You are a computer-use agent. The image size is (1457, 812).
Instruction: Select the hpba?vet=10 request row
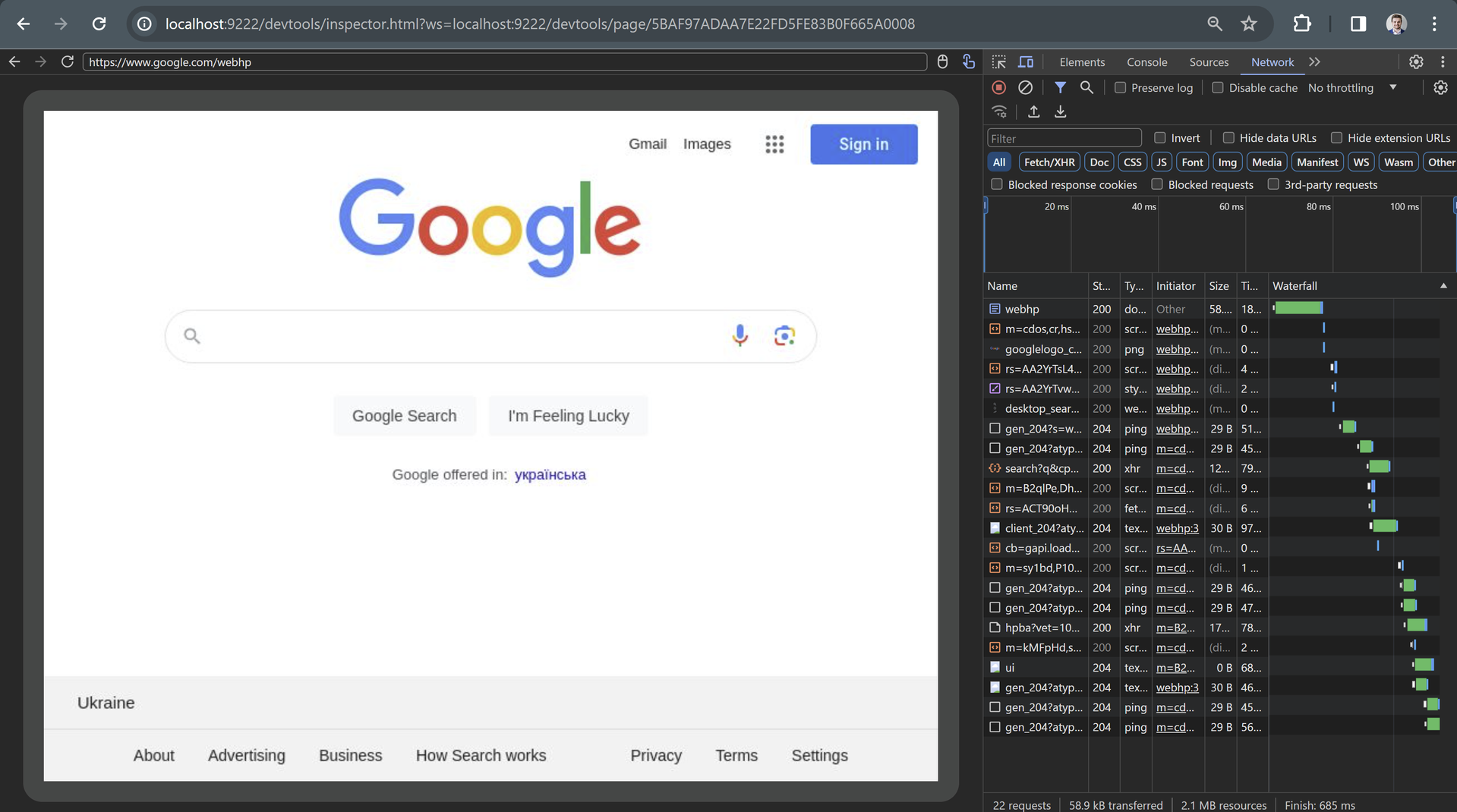click(x=1211, y=628)
